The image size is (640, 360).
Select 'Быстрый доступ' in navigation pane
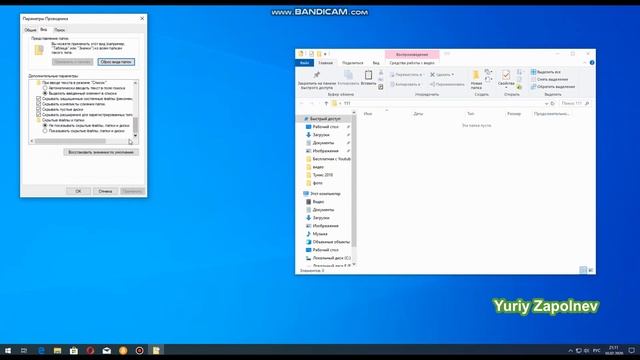point(324,119)
